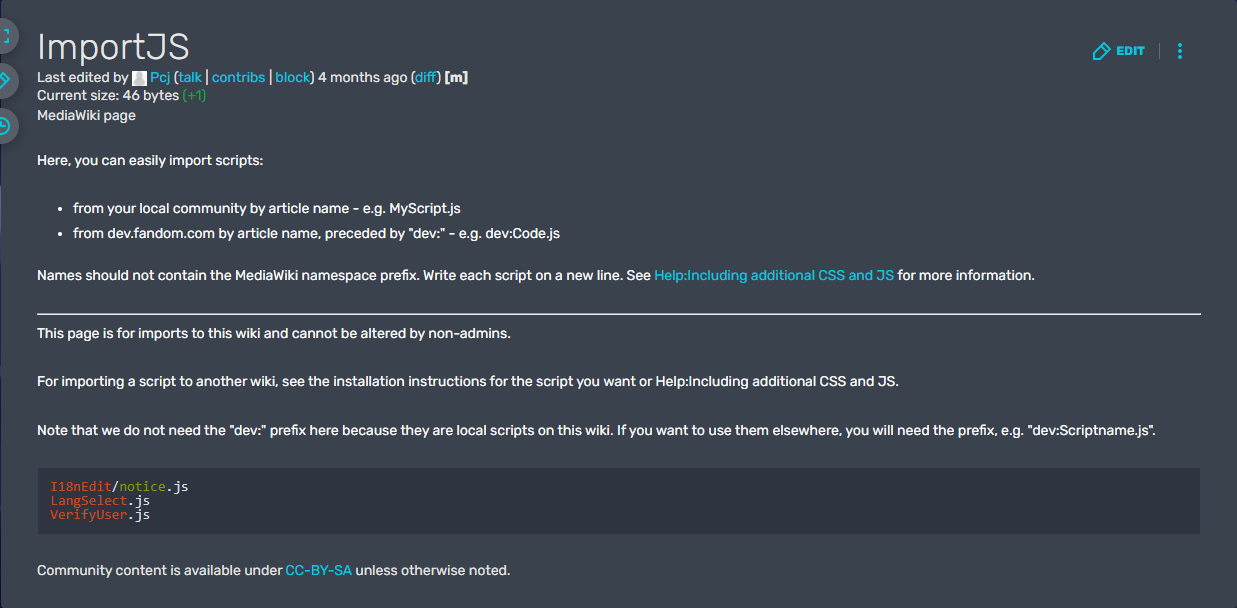Open Help:Including additional CSS and JS link
The width and height of the screenshot is (1237, 608).
tap(773, 275)
